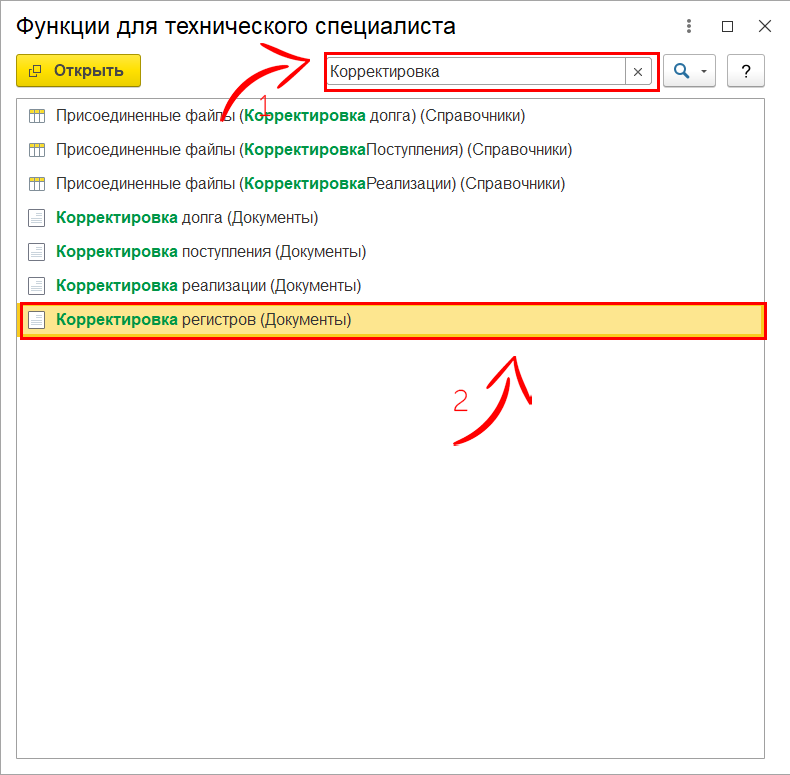
Task: Click the yellow Открыть button
Action: pos(78,71)
